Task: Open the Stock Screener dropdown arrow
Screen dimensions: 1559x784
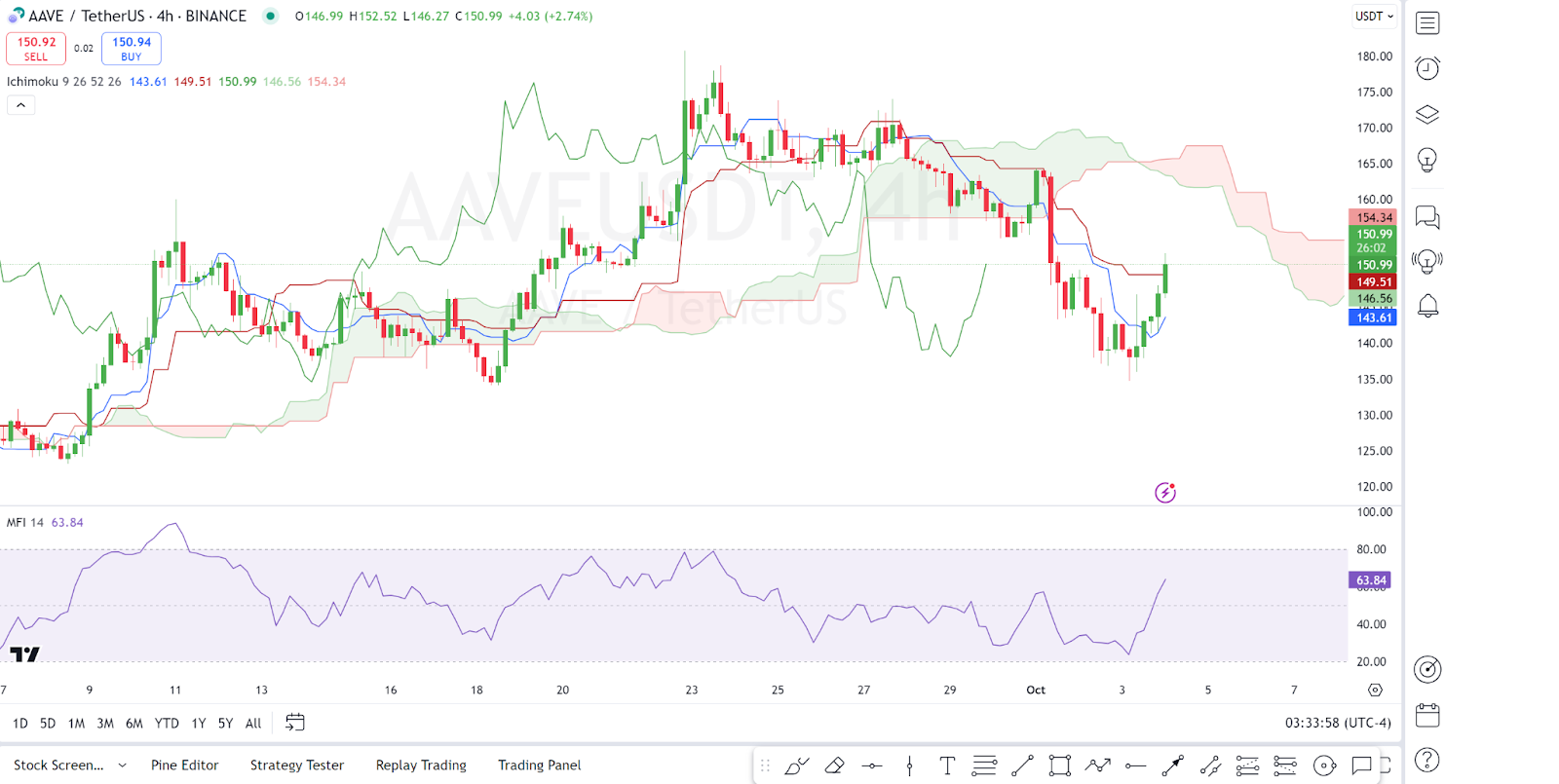Action: [122, 765]
